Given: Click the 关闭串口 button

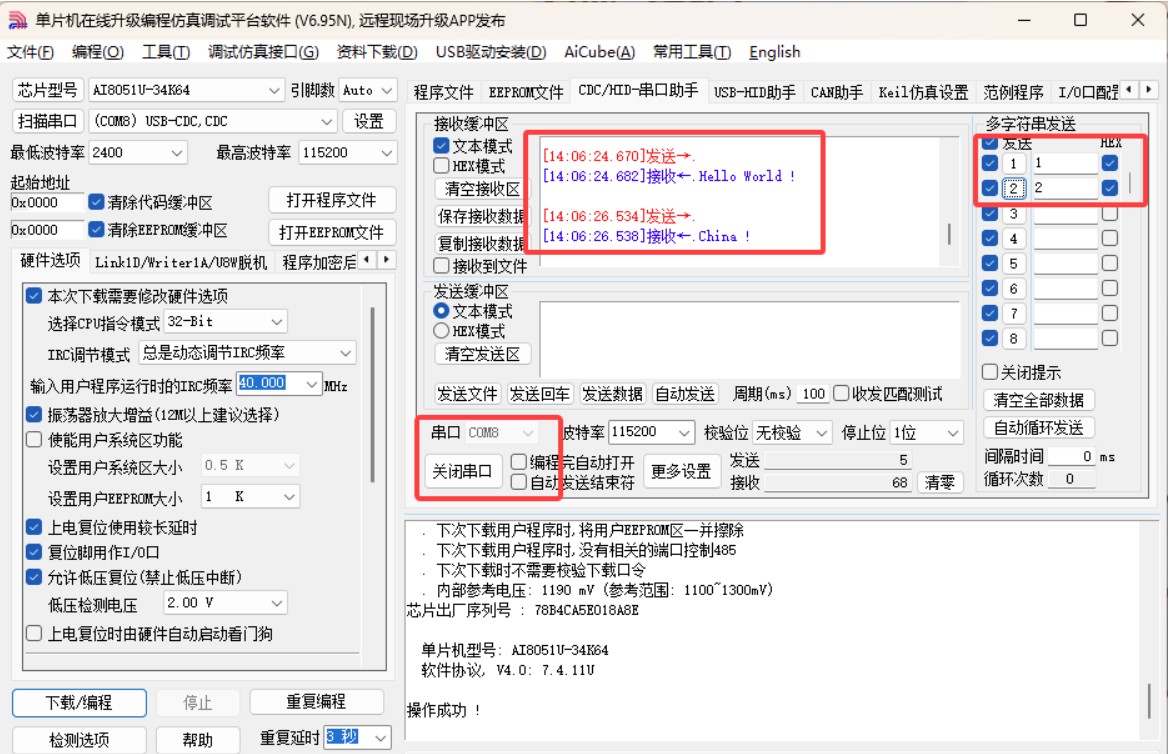Looking at the screenshot, I should 462,471.
